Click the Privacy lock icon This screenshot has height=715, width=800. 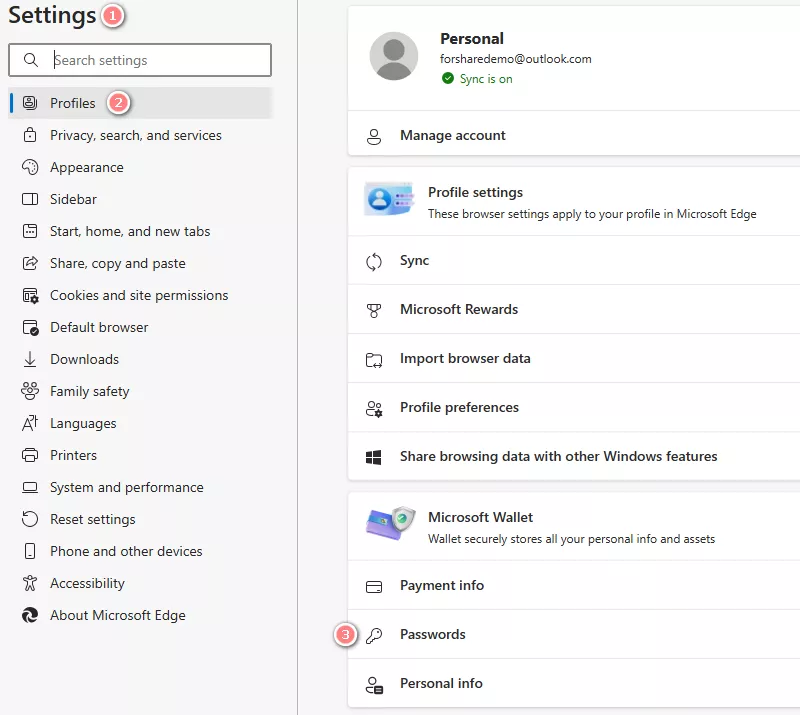[x=30, y=135]
